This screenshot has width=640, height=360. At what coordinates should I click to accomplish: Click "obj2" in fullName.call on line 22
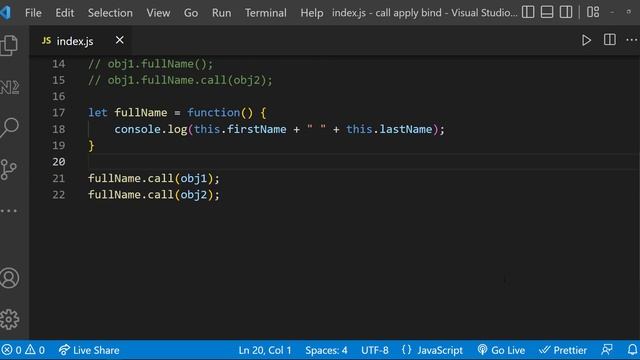click(x=193, y=195)
